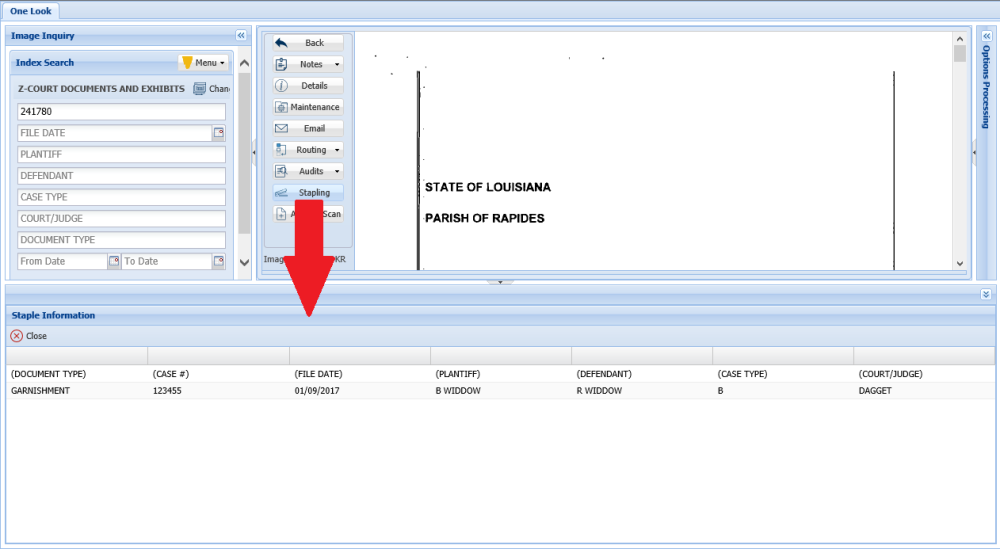The height and width of the screenshot is (549, 1000).
Task: Click the To Date field
Action: (166, 261)
